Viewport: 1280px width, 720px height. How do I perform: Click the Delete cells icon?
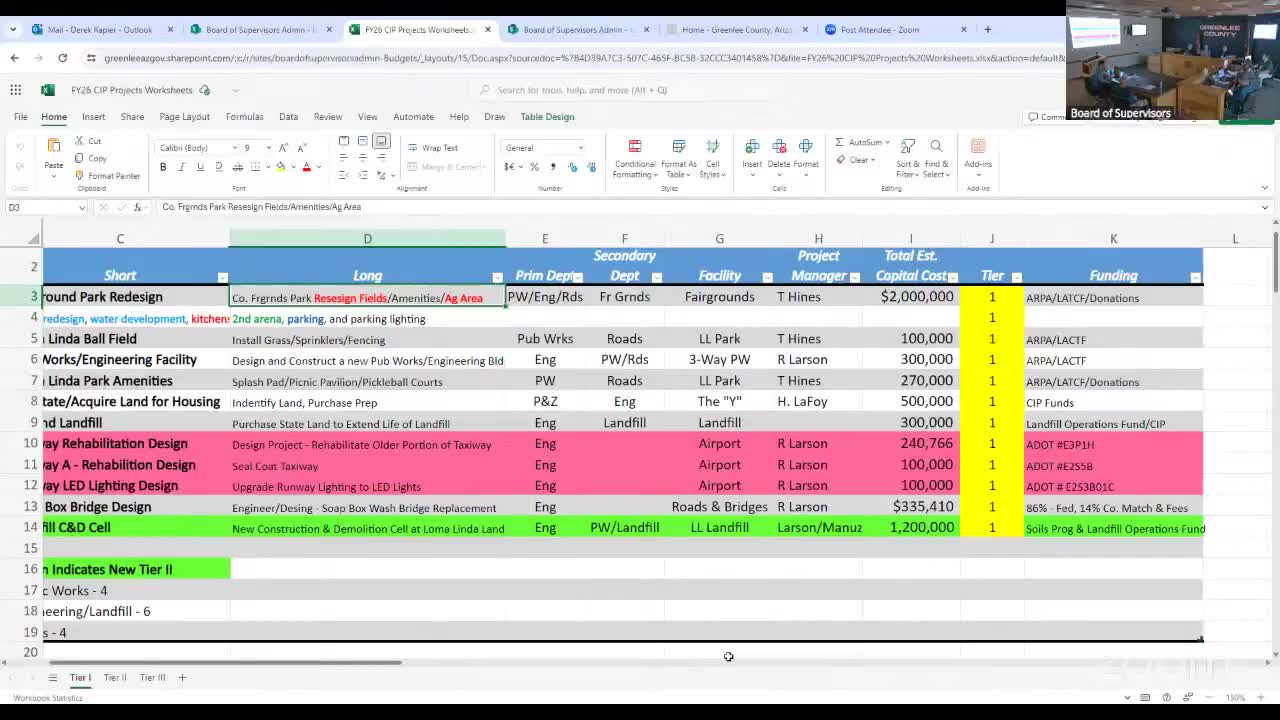click(779, 148)
